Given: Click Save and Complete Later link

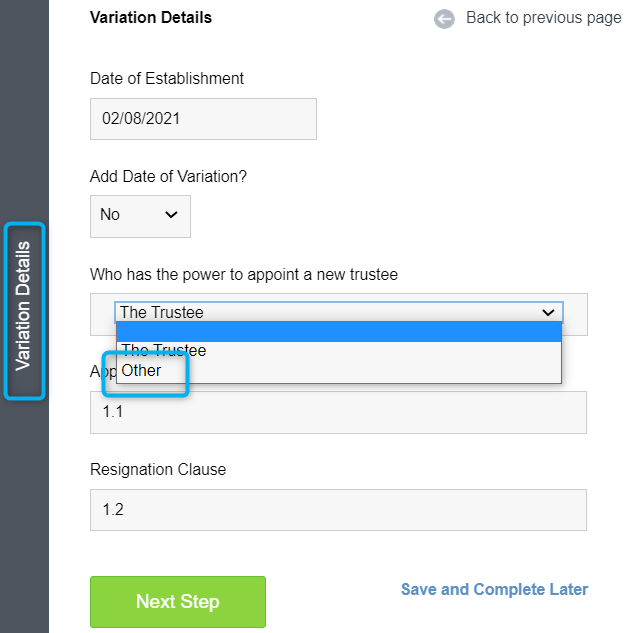Looking at the screenshot, I should tap(494, 589).
